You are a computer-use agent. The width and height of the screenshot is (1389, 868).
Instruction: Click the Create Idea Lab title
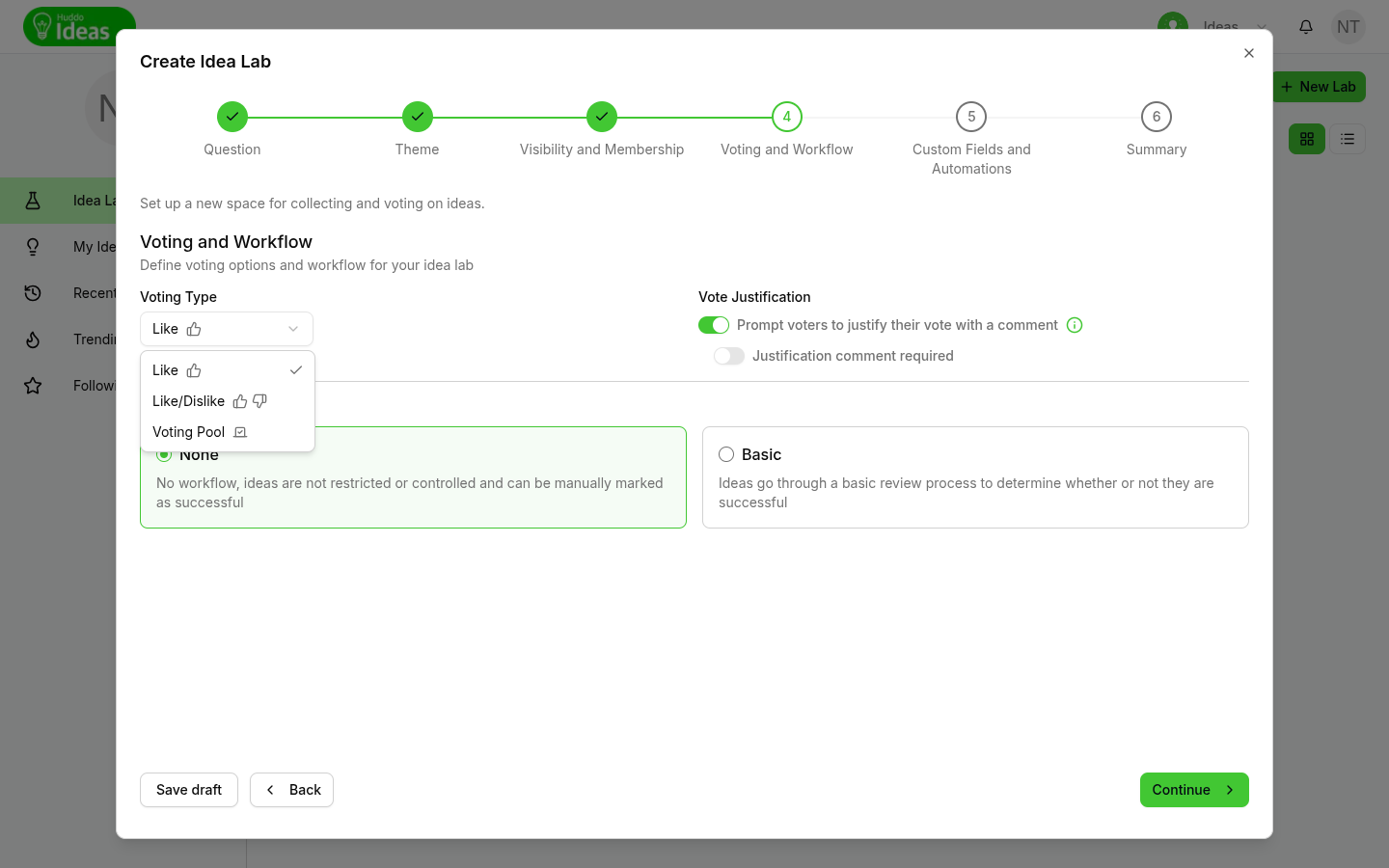point(205,62)
